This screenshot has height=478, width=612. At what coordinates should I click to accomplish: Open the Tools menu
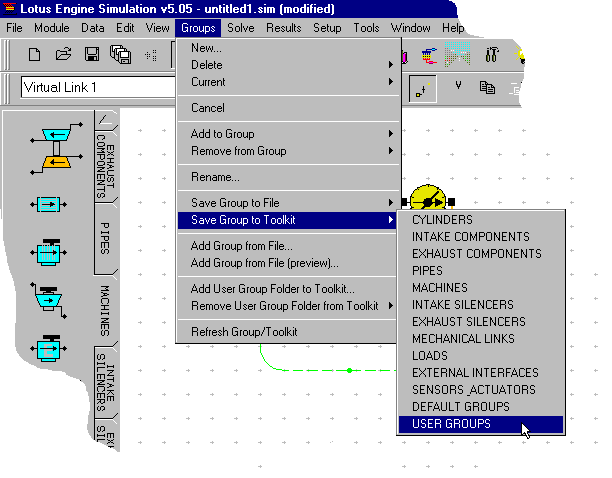[x=366, y=28]
